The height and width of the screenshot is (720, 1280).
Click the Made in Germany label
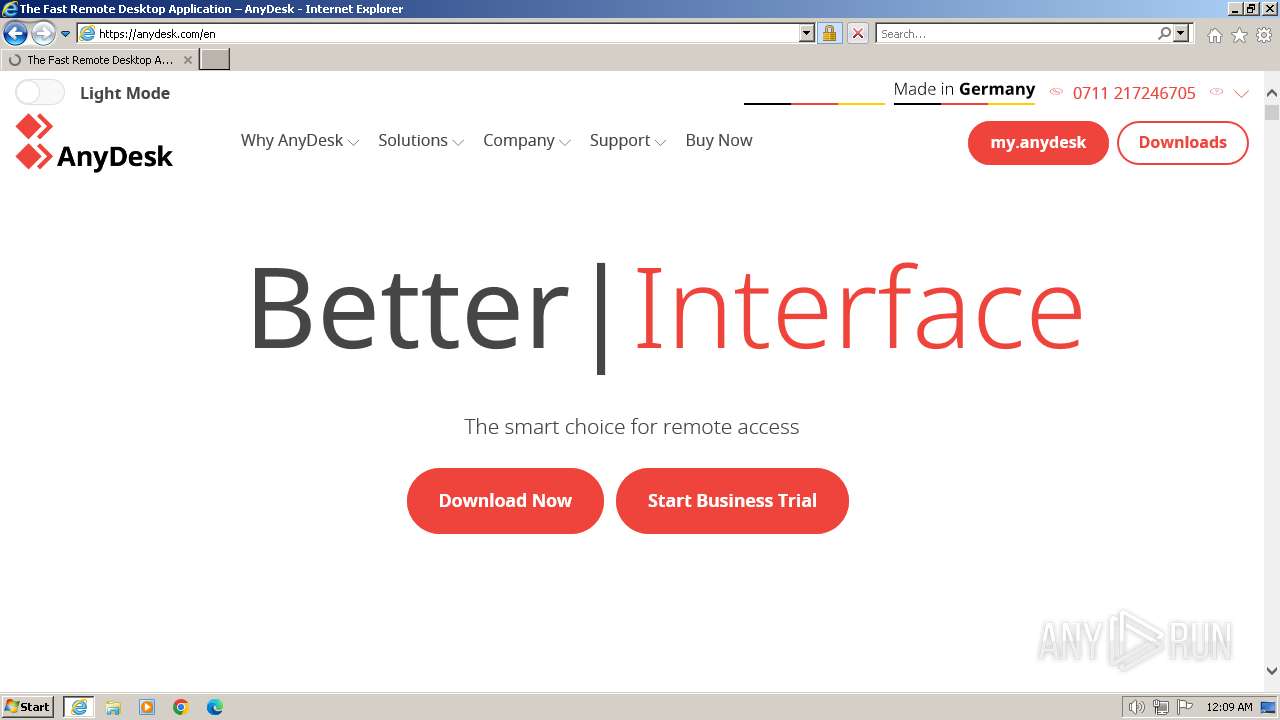[964, 89]
